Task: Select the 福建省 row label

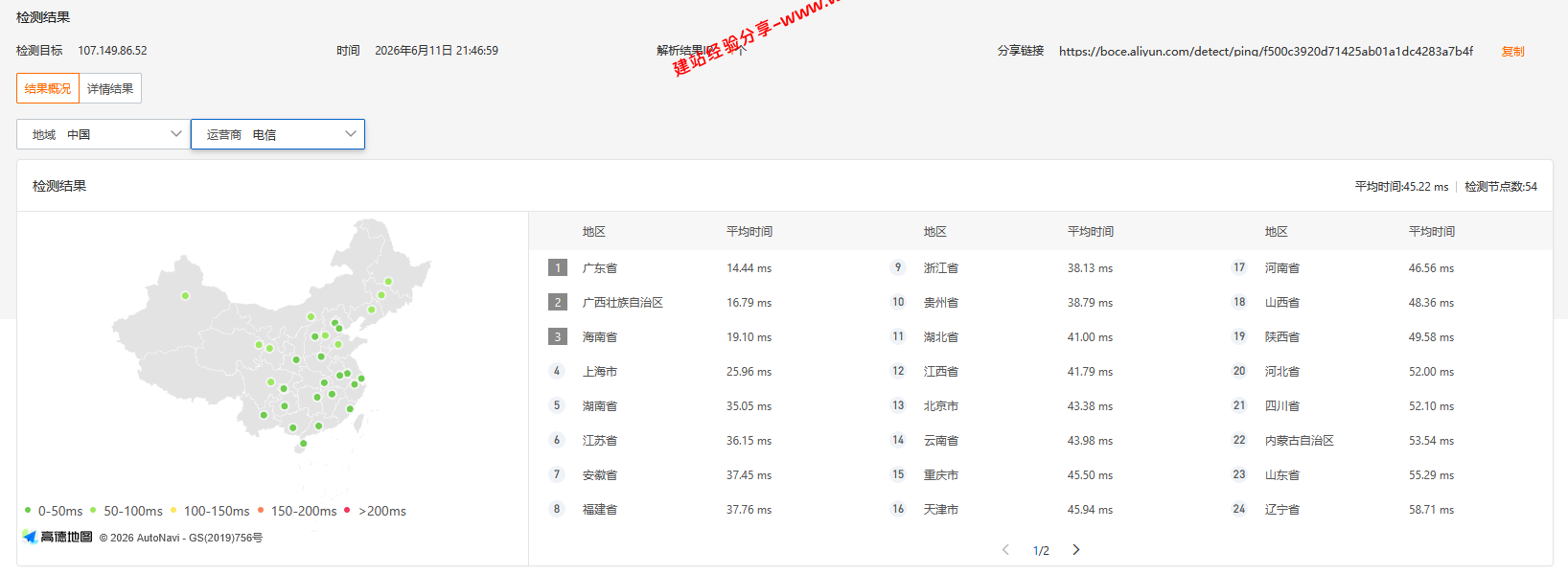Action: point(600,510)
